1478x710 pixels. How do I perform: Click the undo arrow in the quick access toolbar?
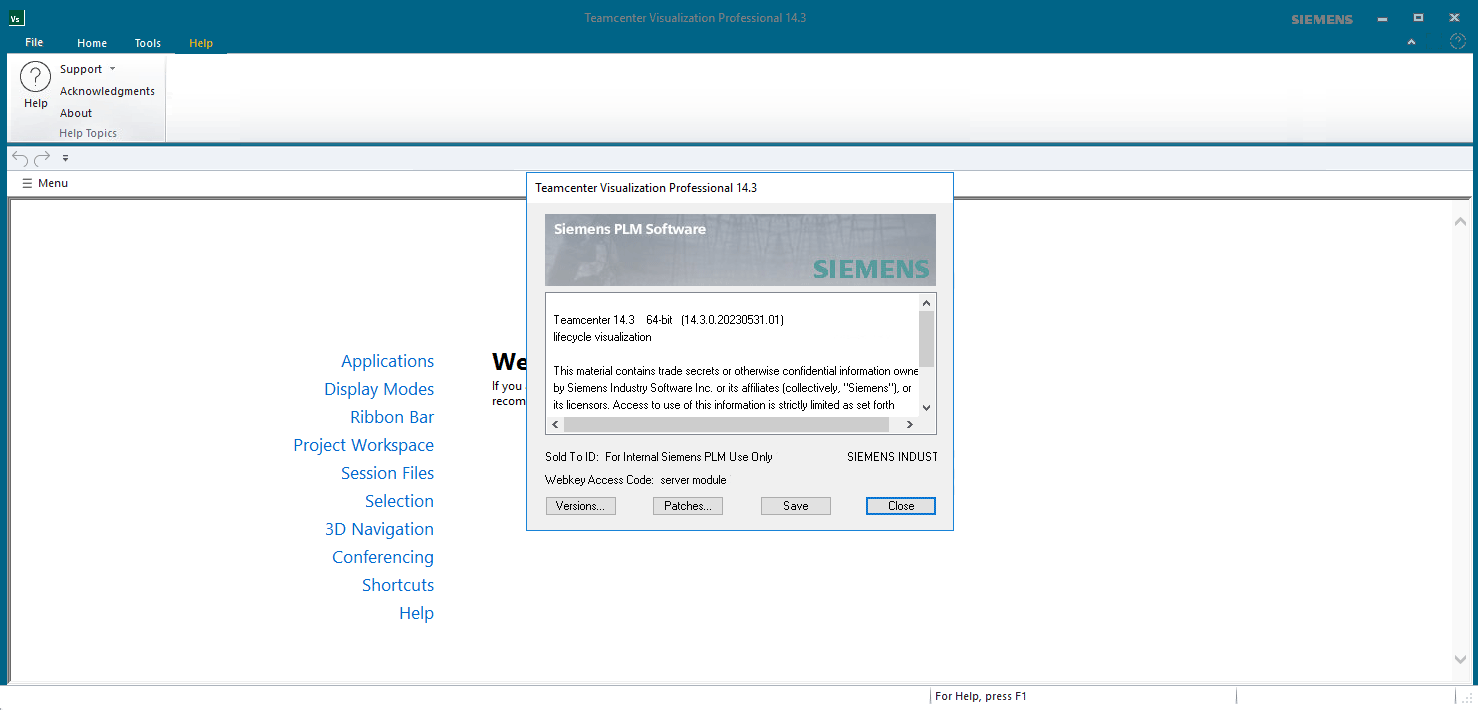click(18, 157)
